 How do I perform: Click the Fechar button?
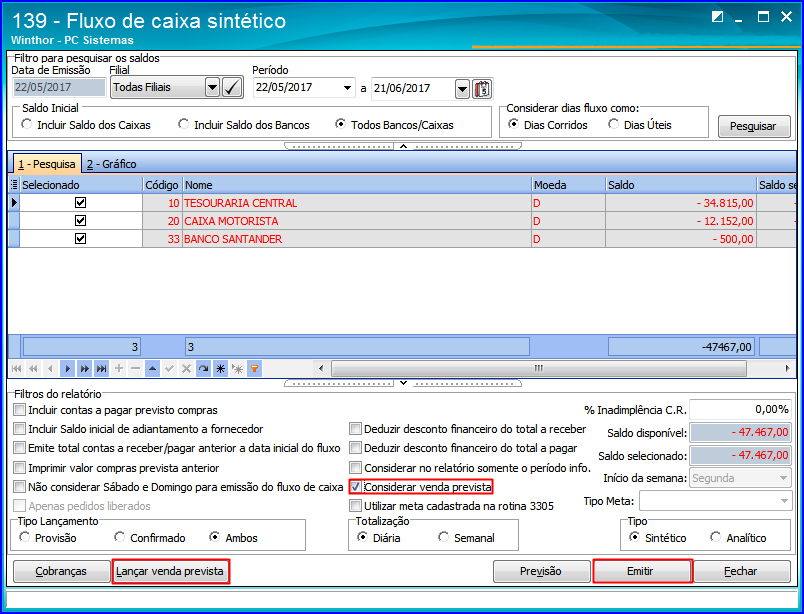pyautogui.click(x=740, y=571)
